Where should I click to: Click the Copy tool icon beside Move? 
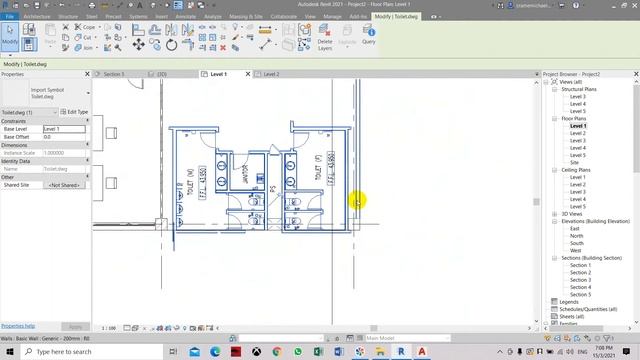tap(155, 44)
